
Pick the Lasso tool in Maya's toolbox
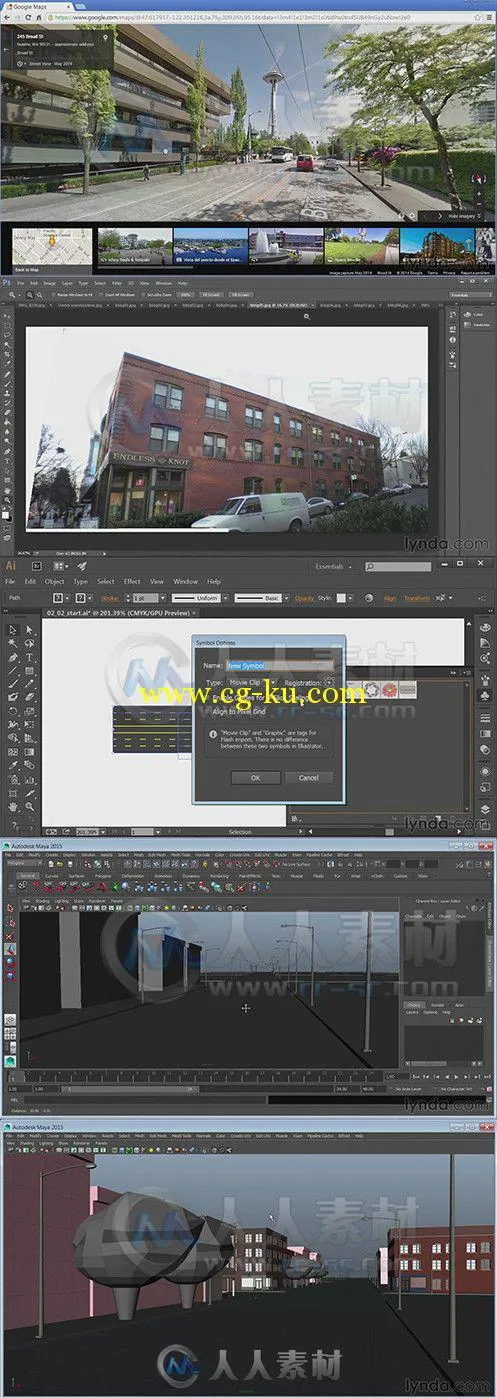click(x=10, y=921)
